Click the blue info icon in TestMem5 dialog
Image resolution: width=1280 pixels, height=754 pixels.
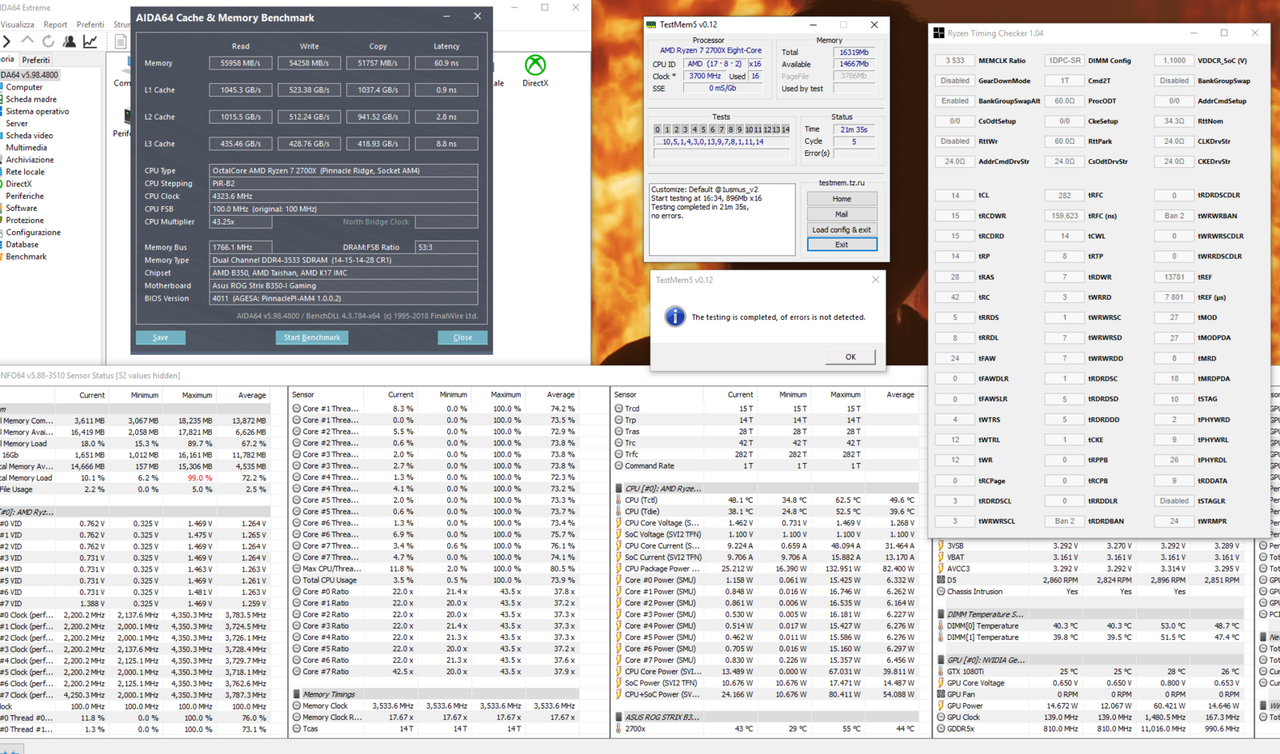coord(675,316)
